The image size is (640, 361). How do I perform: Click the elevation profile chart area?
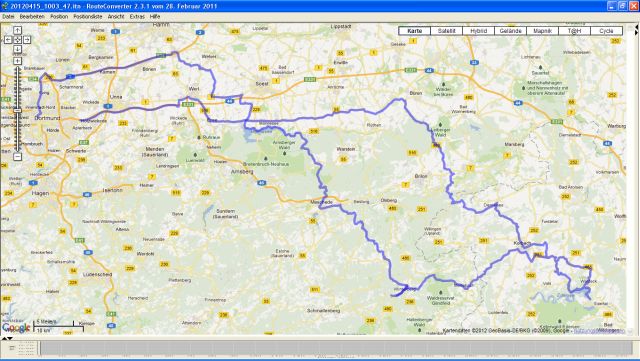(336, 348)
